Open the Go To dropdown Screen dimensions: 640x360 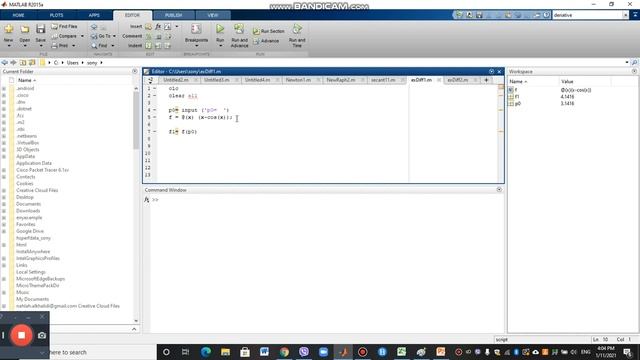click(x=114, y=36)
